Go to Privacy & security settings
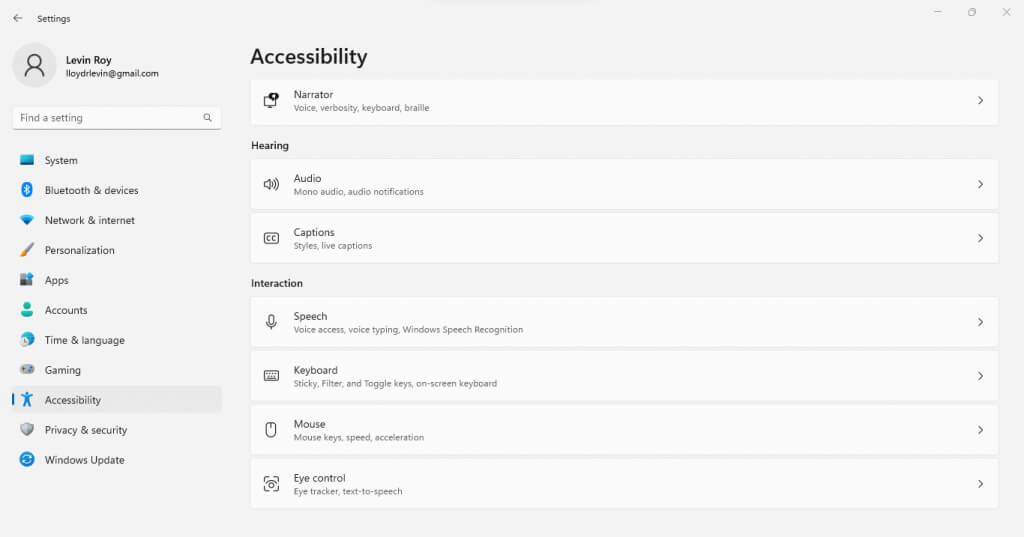Viewport: 1024px width, 537px height. click(x=85, y=430)
